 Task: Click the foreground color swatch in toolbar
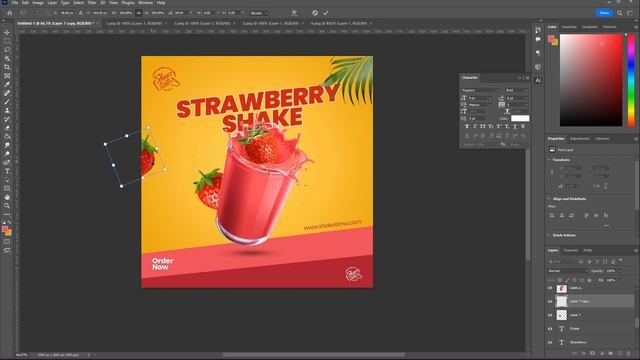(5, 229)
